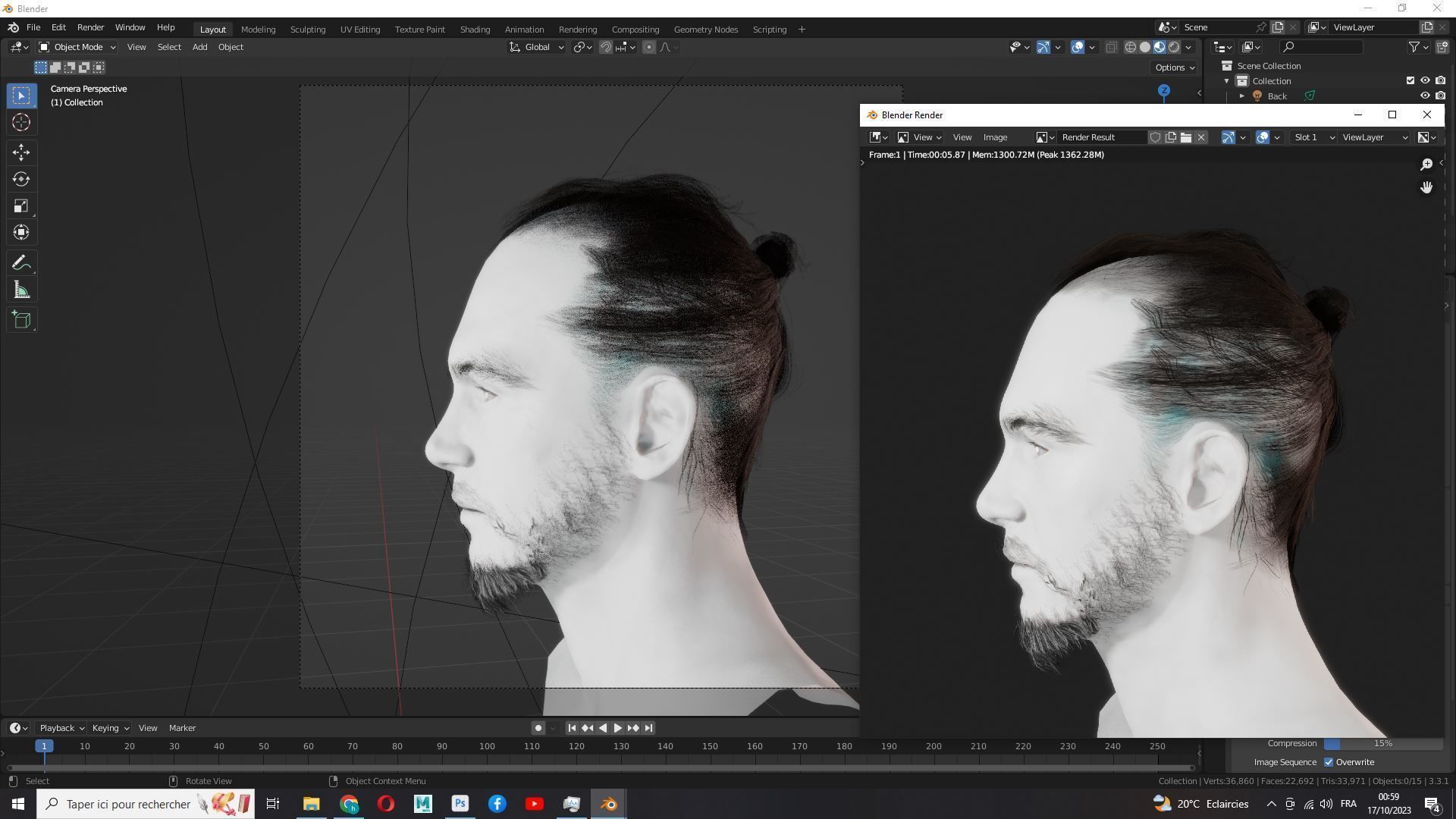Open ViewLayer dropdown in render window

(1374, 137)
